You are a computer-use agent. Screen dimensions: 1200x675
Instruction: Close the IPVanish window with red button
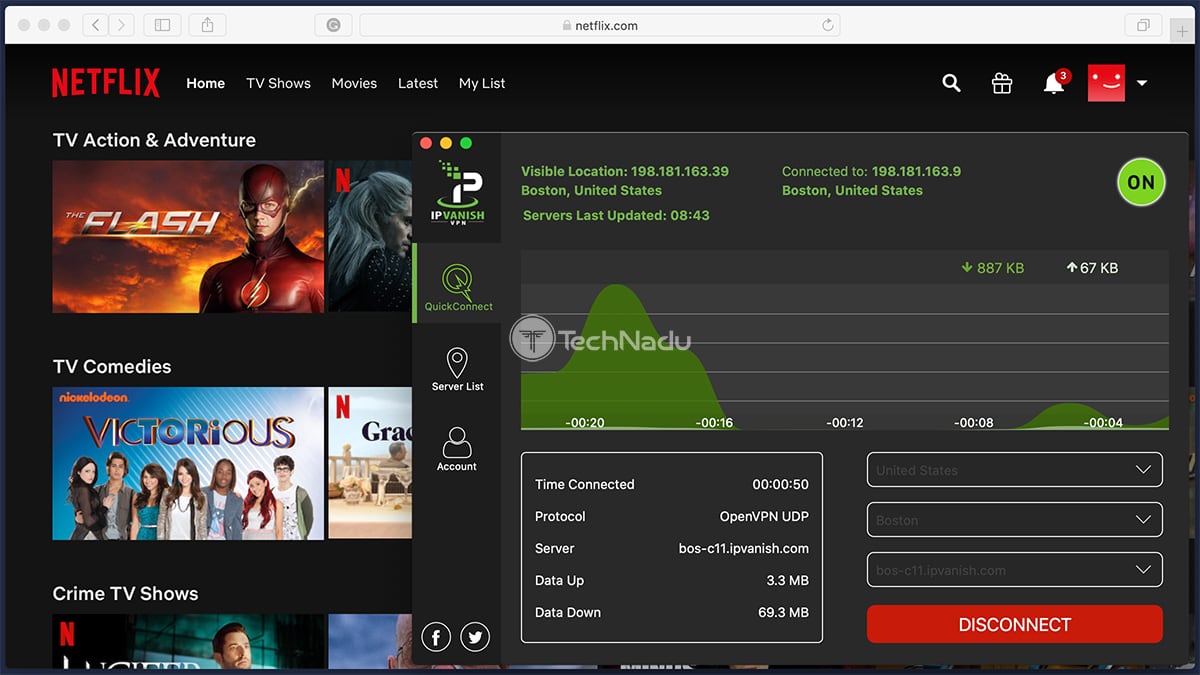[426, 143]
